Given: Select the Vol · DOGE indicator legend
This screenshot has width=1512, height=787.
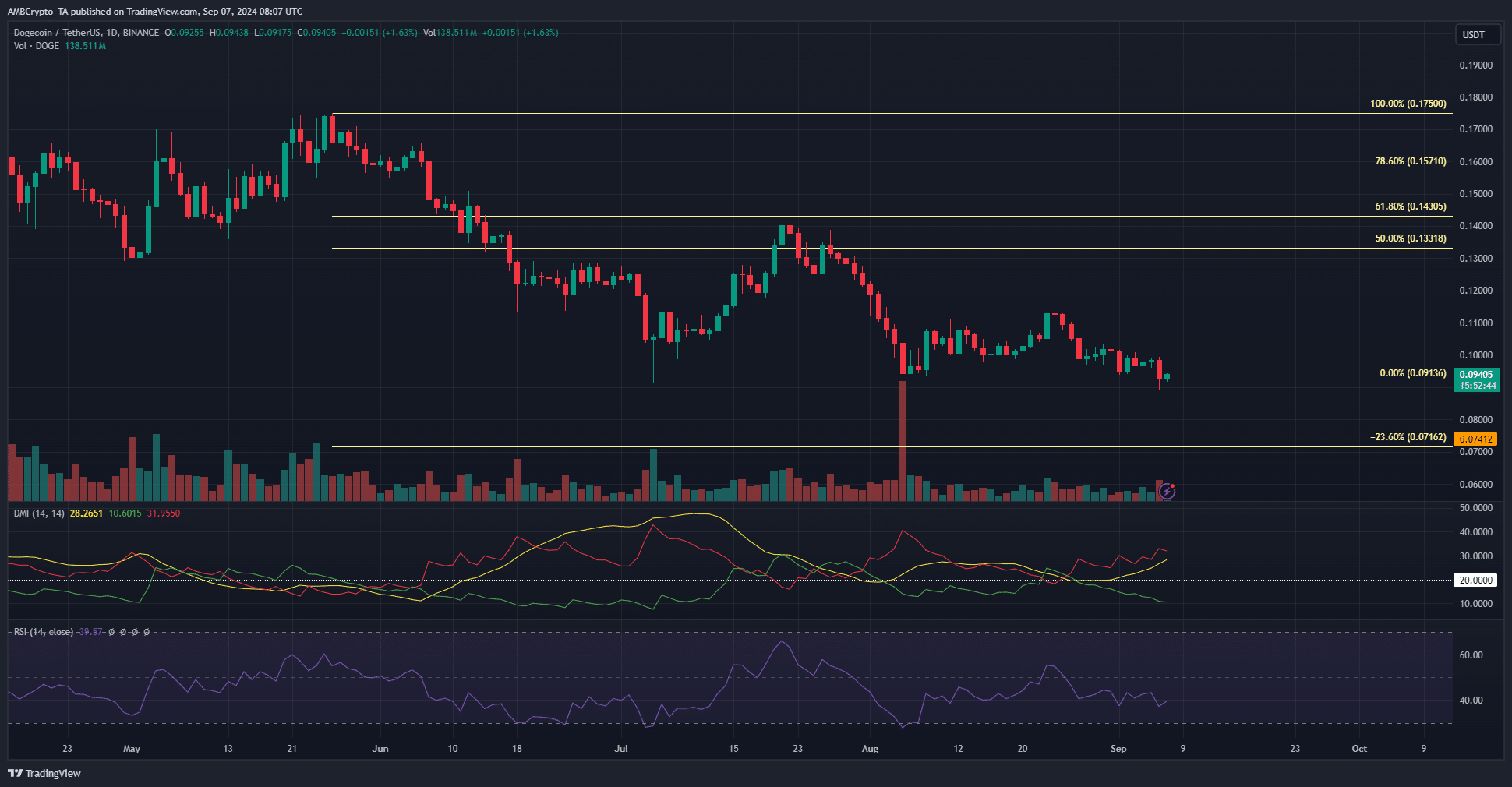Looking at the screenshot, I should 37,46.
